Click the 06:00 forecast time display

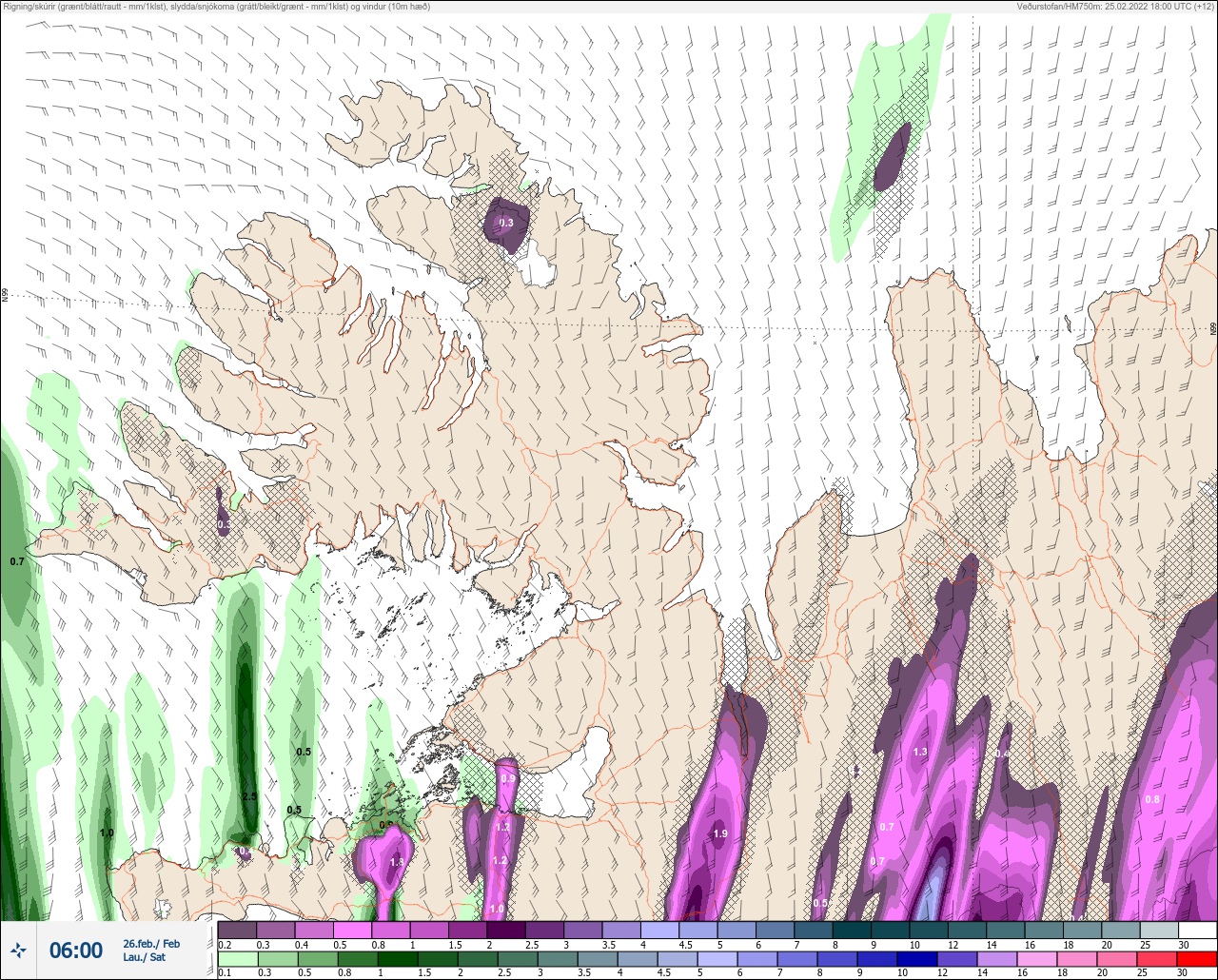[76, 951]
